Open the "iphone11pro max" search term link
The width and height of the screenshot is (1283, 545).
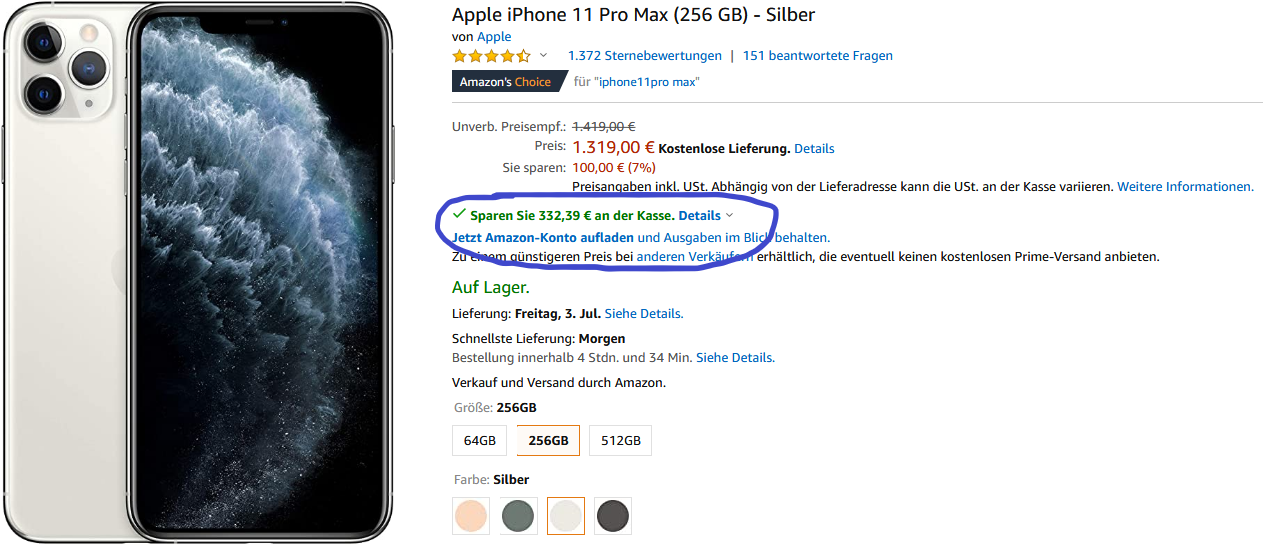(647, 82)
